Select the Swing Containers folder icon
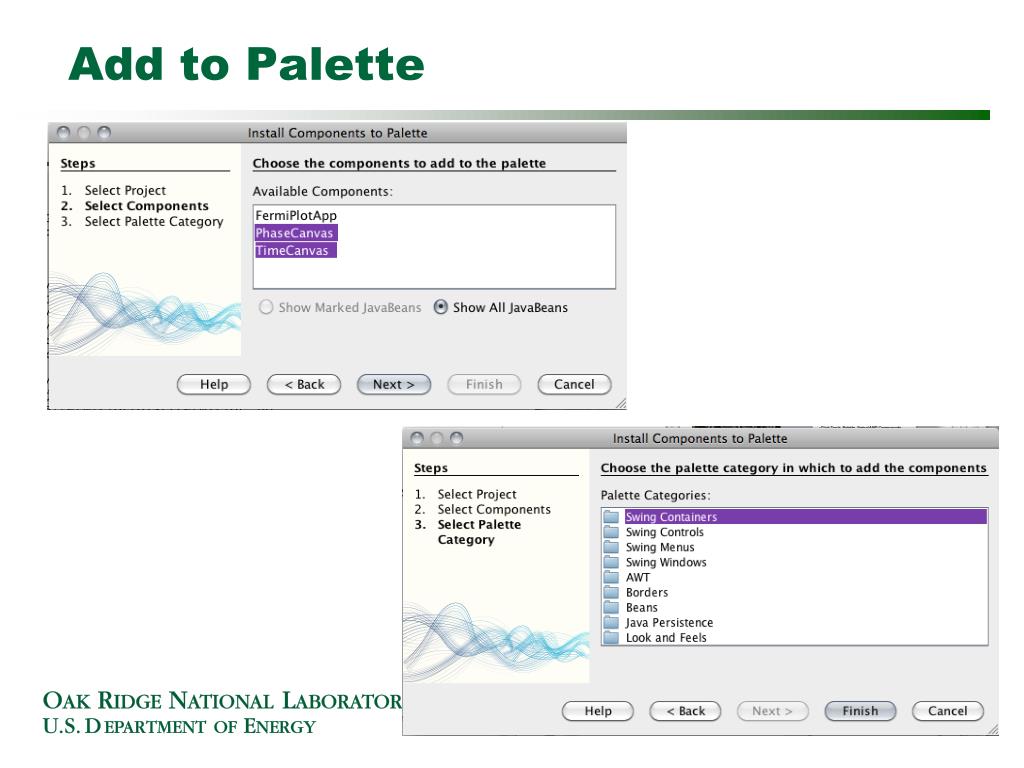Viewport: 1024px width, 768px height. click(x=611, y=517)
